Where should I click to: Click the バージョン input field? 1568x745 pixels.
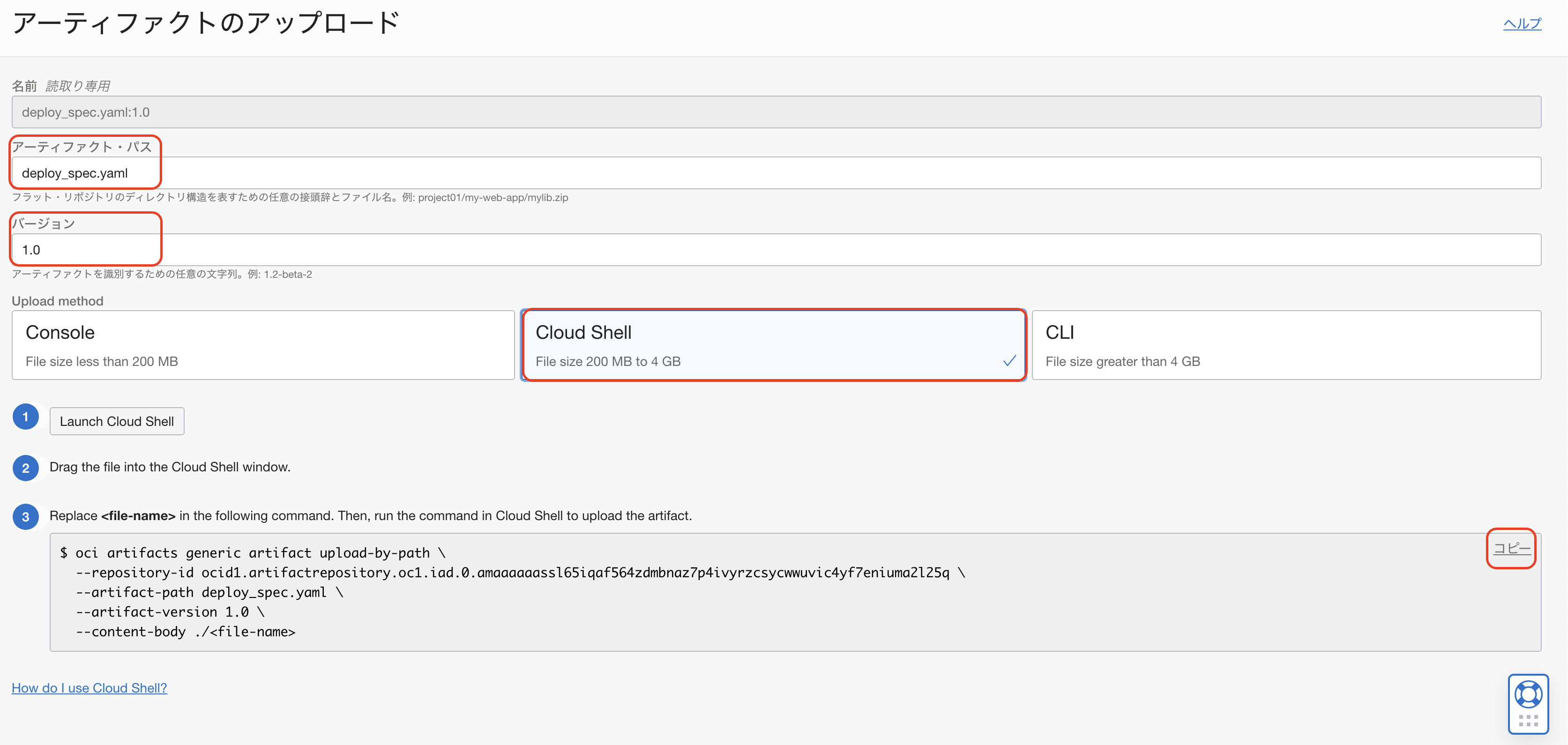pos(776,250)
